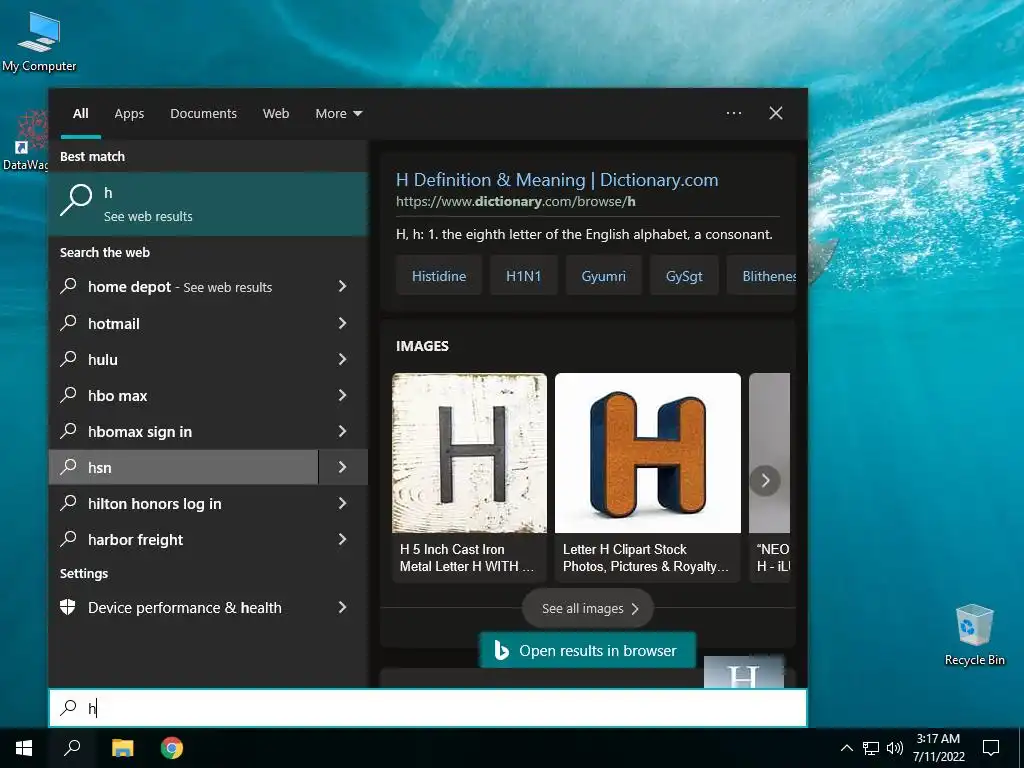Click the Gyumri related chip
Image resolution: width=1024 pixels, height=768 pixels.
603,276
